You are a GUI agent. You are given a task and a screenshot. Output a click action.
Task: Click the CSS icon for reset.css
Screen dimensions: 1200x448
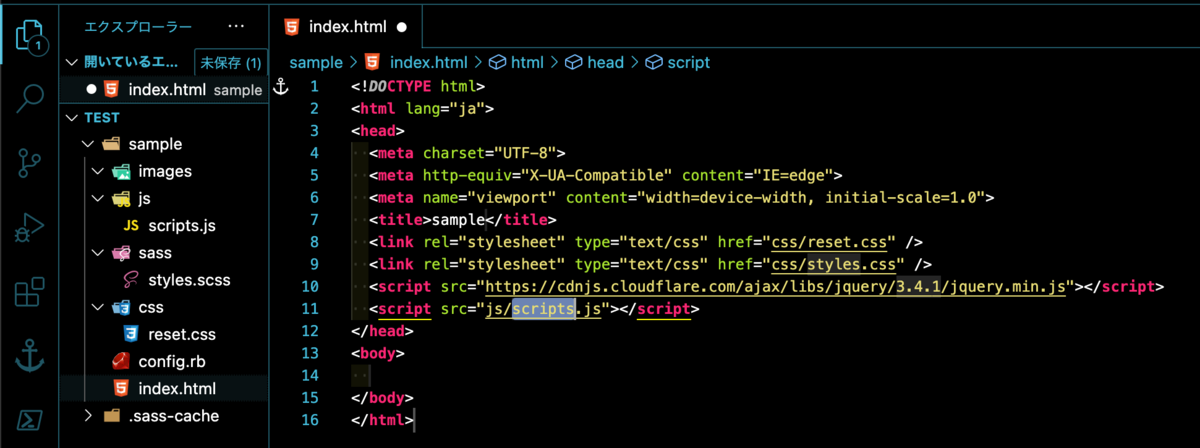pyautogui.click(x=130, y=334)
